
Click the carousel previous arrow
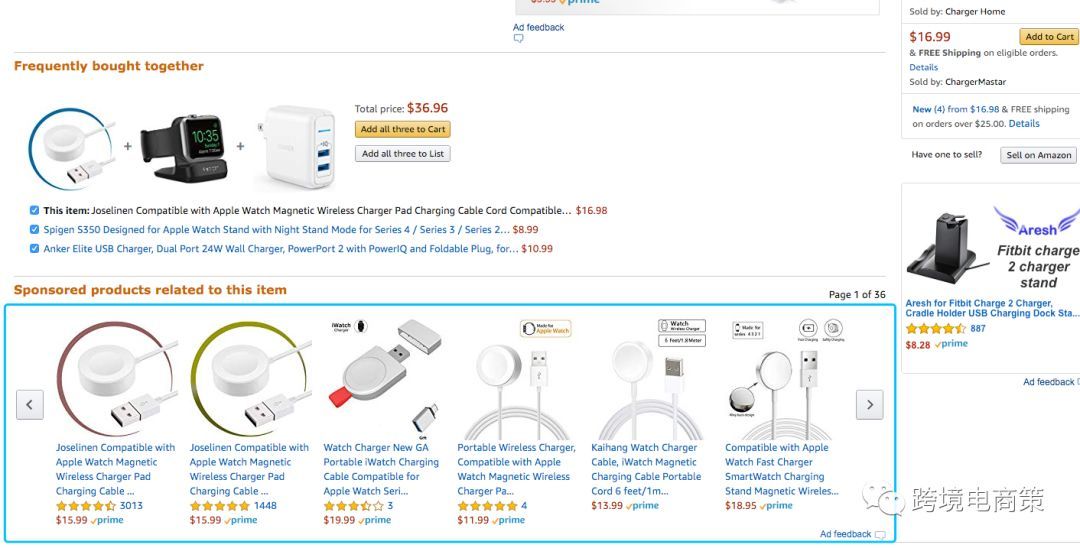pyautogui.click(x=30, y=404)
